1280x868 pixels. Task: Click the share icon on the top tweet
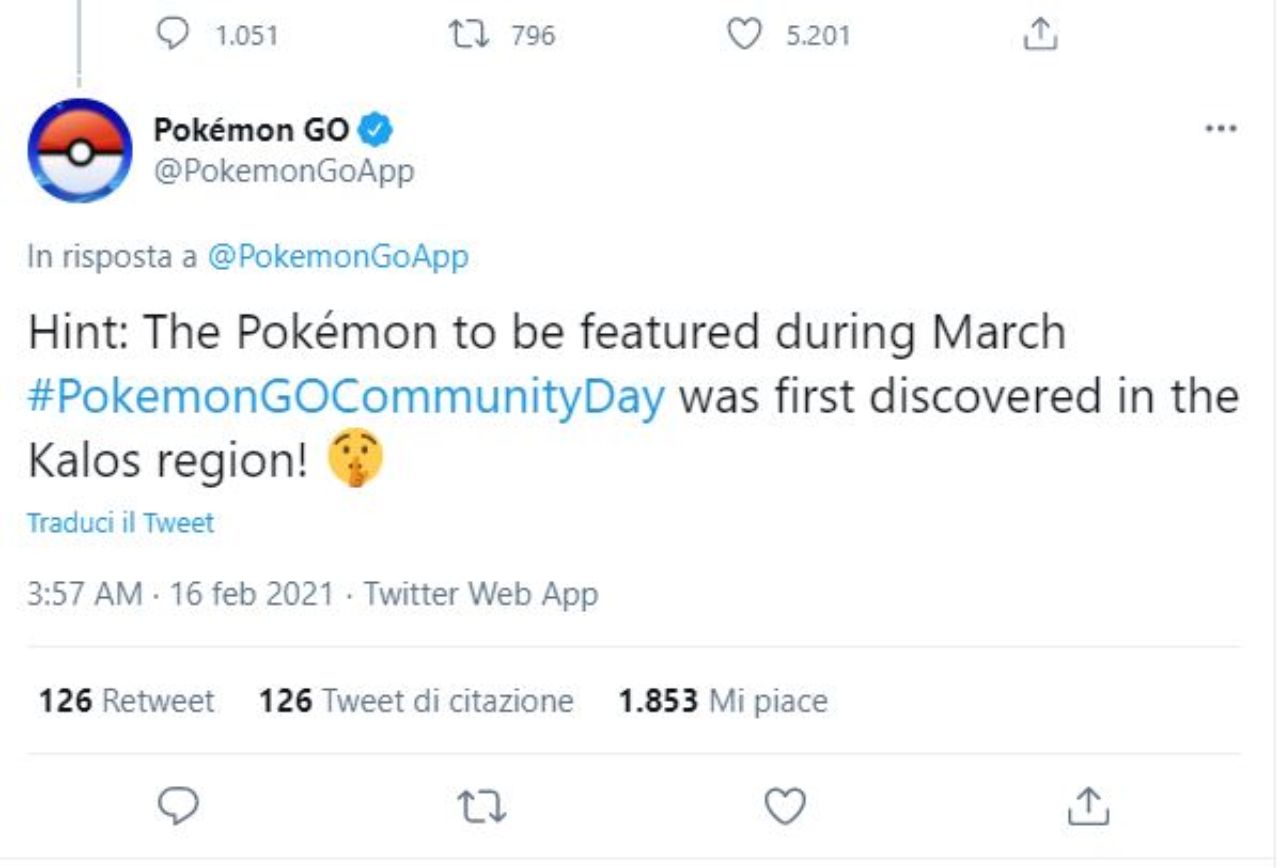coord(1040,36)
